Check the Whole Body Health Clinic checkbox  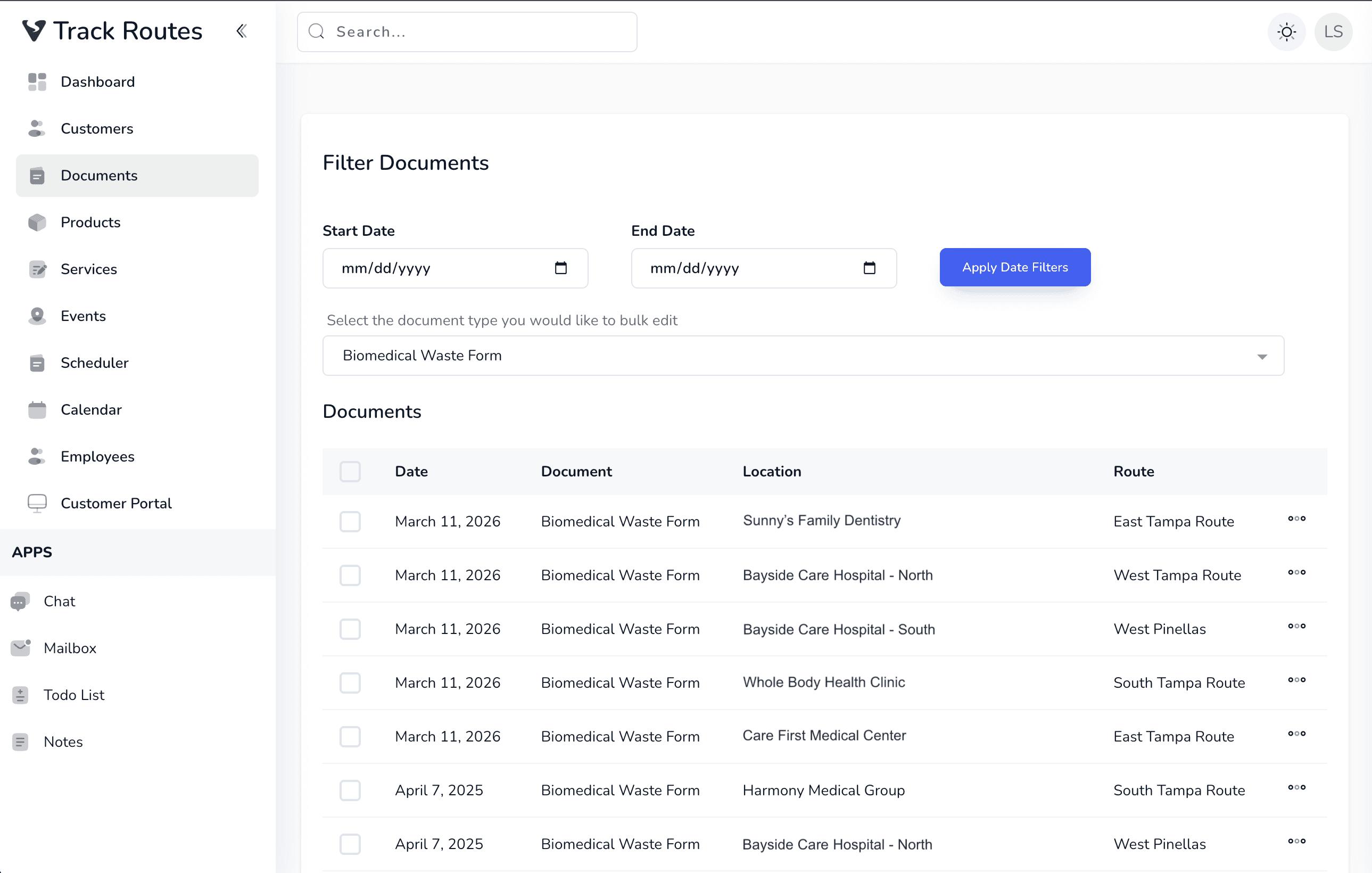(350, 682)
